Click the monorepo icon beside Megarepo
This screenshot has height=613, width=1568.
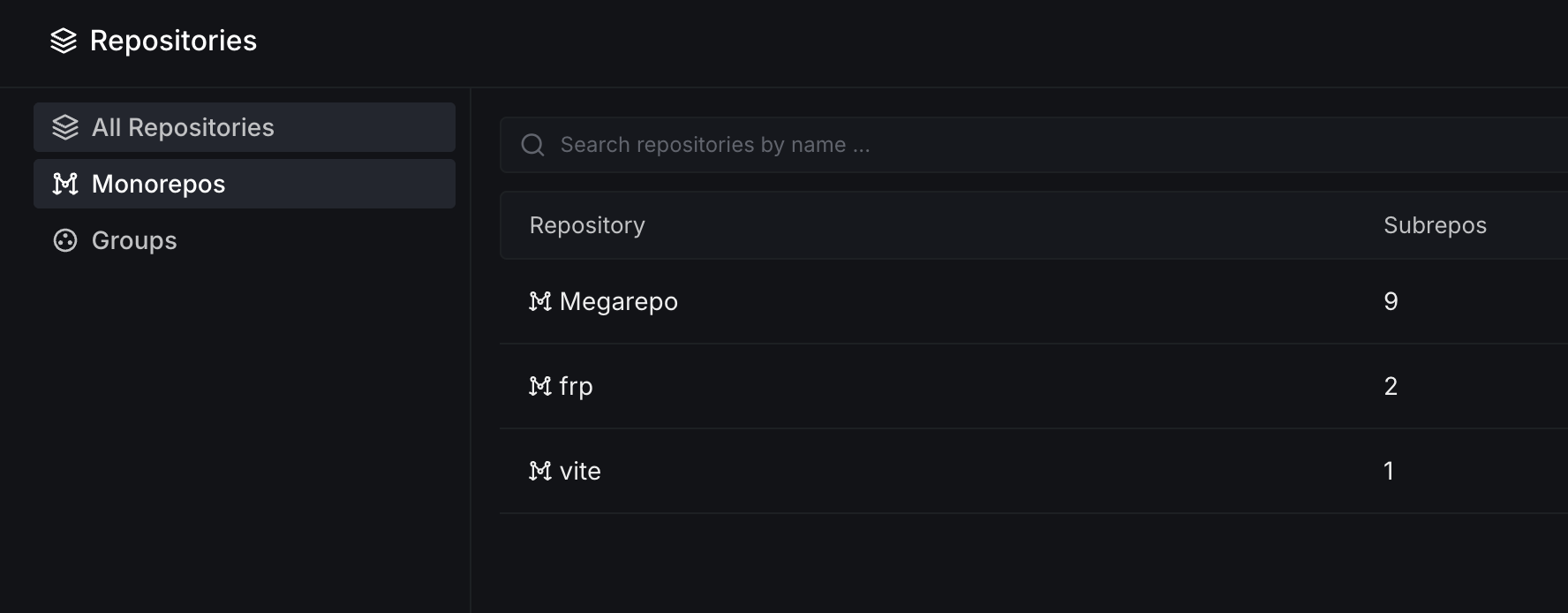coord(539,301)
